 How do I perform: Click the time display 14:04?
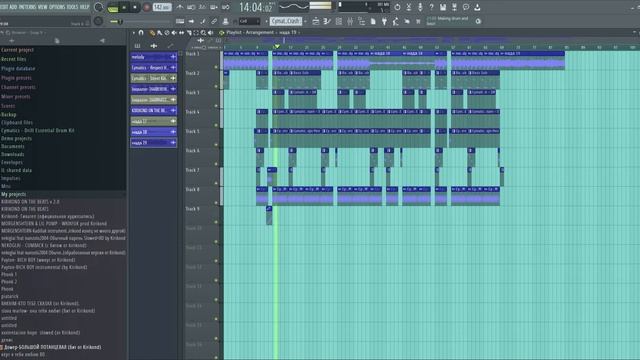[x=256, y=7]
